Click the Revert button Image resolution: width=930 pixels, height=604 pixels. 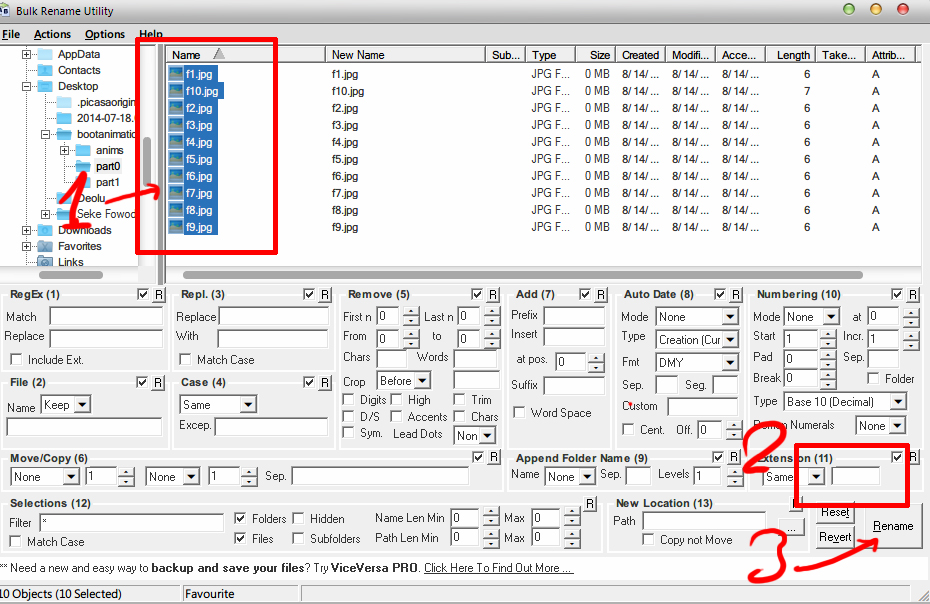pyautogui.click(x=835, y=537)
